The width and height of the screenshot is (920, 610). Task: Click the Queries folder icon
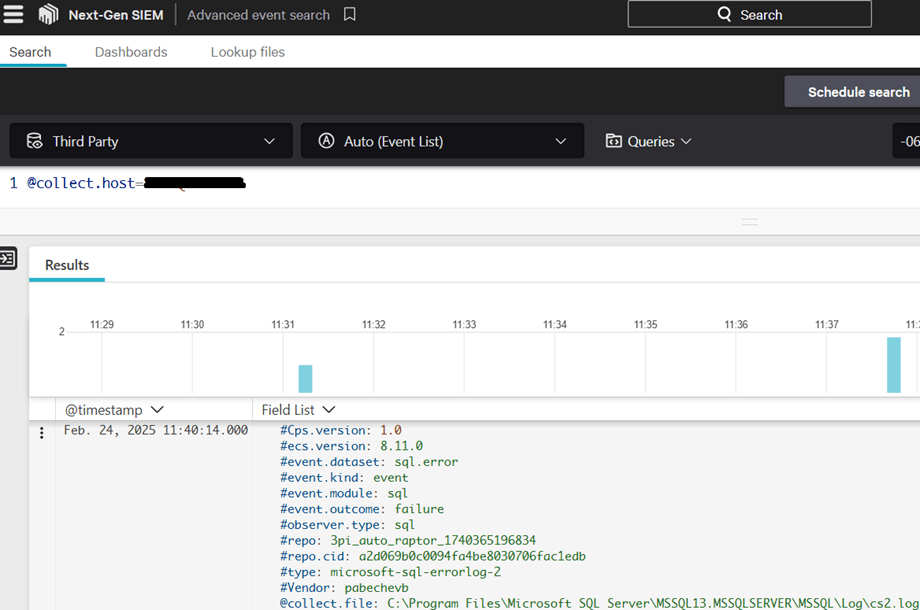point(614,141)
